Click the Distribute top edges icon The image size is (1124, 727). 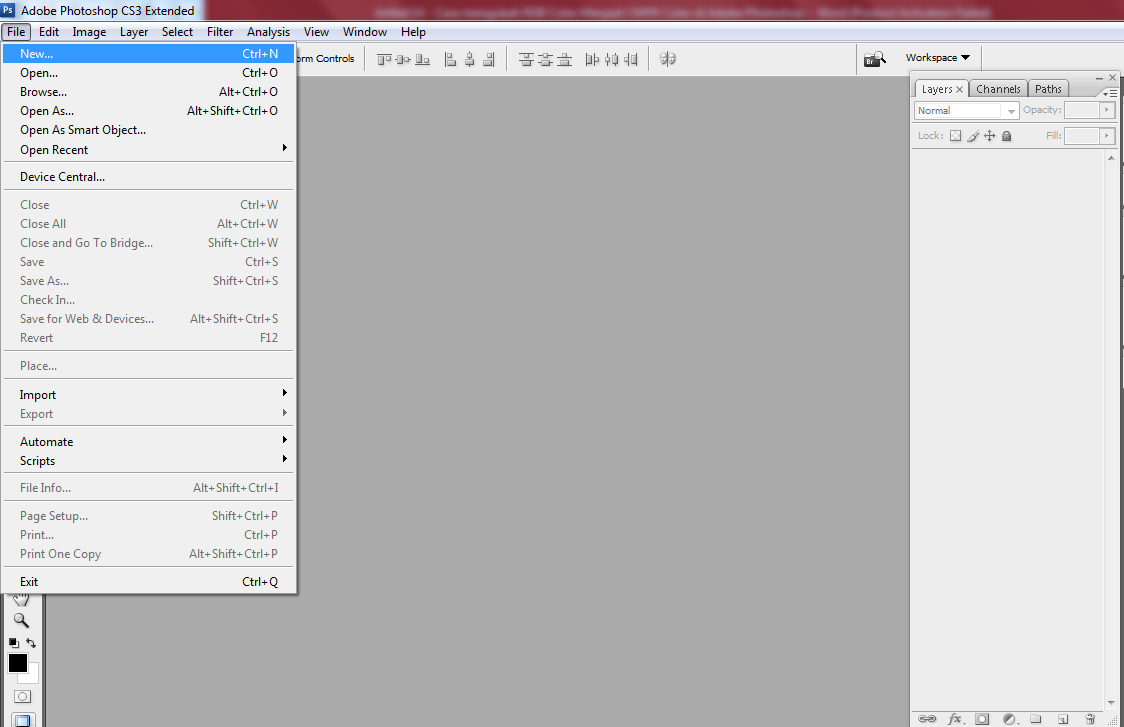526,60
